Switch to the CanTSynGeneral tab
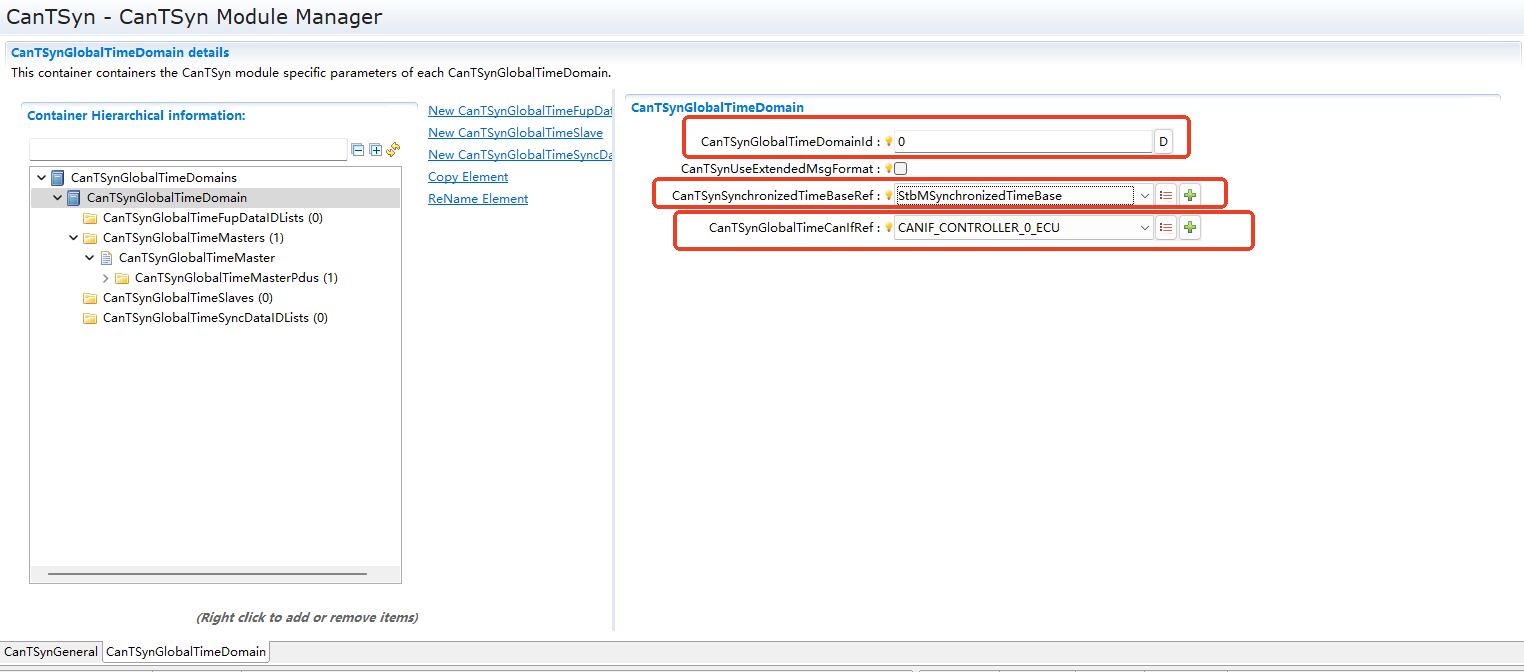Screen dimensions: 1524x672 [x=51, y=652]
